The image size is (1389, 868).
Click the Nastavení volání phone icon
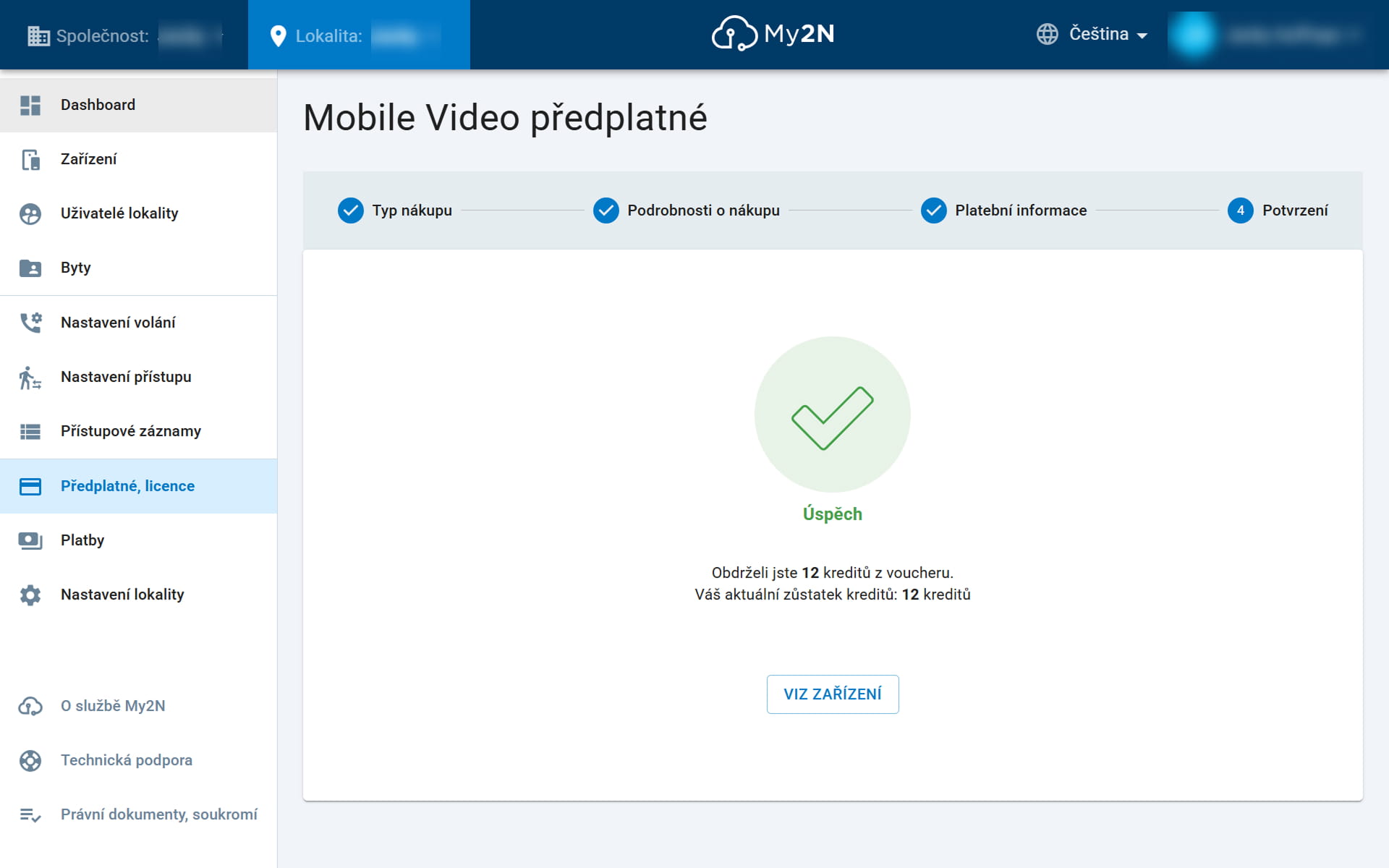click(x=30, y=323)
